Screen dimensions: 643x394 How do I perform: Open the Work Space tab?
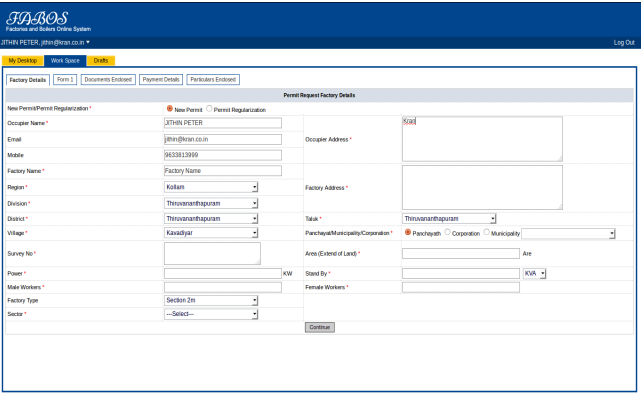65,61
